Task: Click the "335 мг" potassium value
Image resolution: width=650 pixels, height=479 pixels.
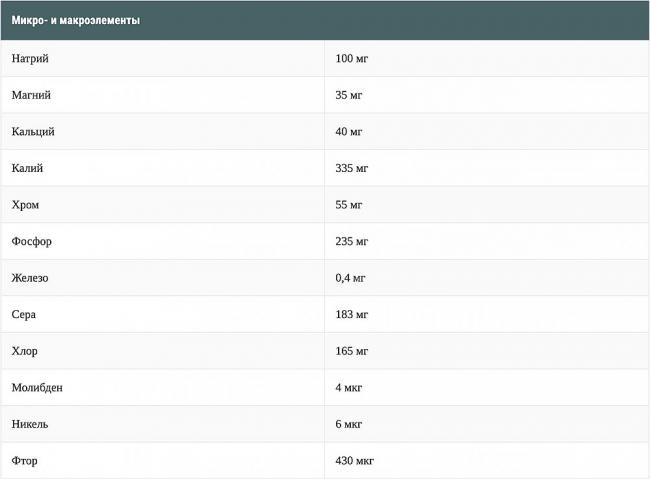Action: [x=352, y=168]
